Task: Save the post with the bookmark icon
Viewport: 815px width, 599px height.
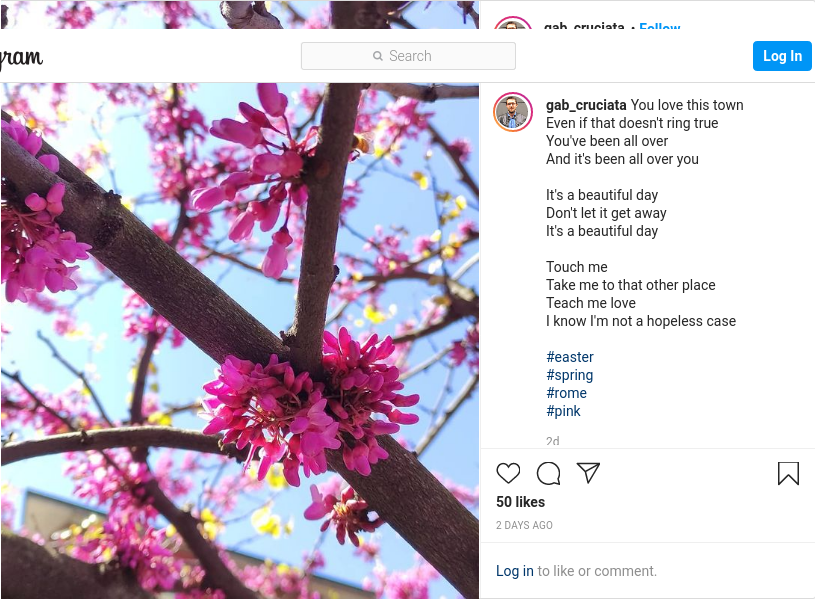Action: coord(788,473)
